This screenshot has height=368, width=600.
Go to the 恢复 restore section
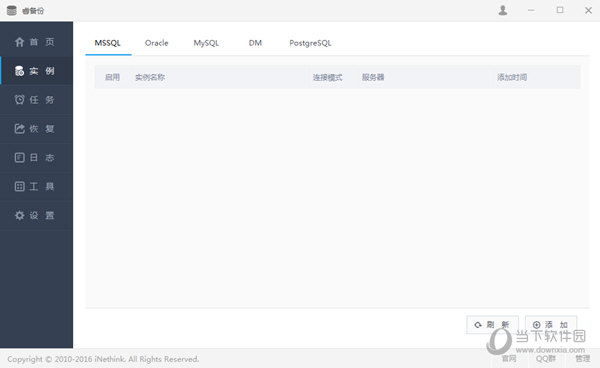(x=36, y=129)
